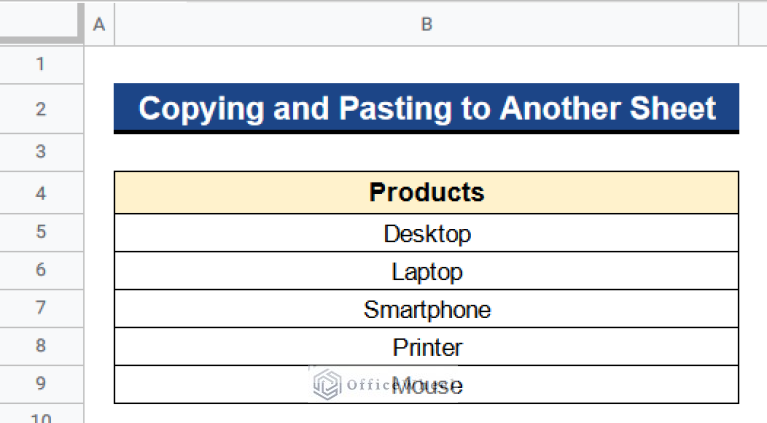
Task: Select row 1 header
Action: (41, 65)
